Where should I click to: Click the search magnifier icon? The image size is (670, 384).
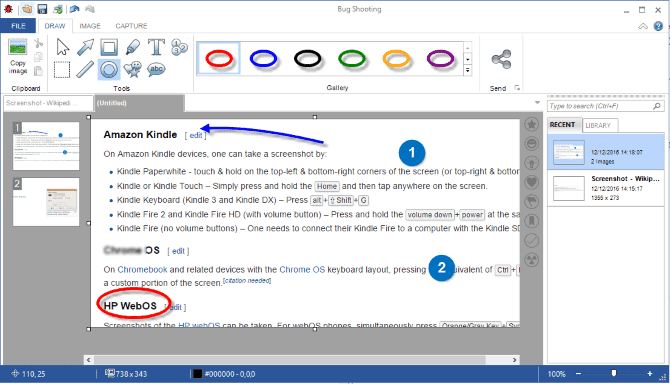click(657, 106)
